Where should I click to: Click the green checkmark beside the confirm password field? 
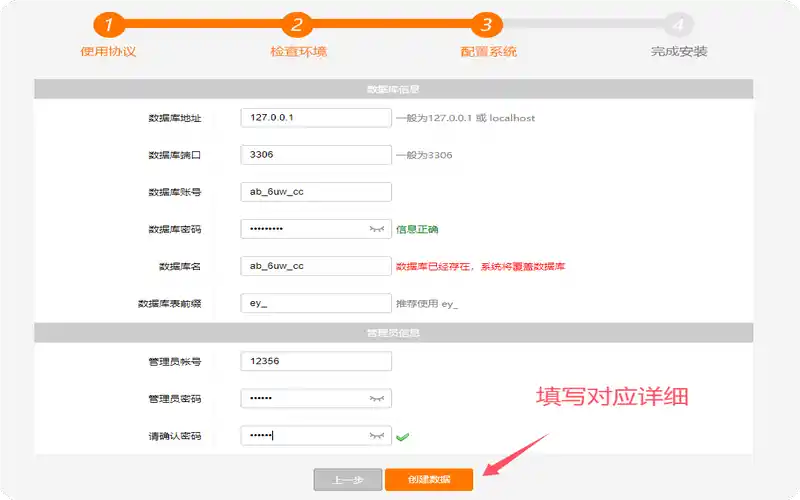point(403,437)
